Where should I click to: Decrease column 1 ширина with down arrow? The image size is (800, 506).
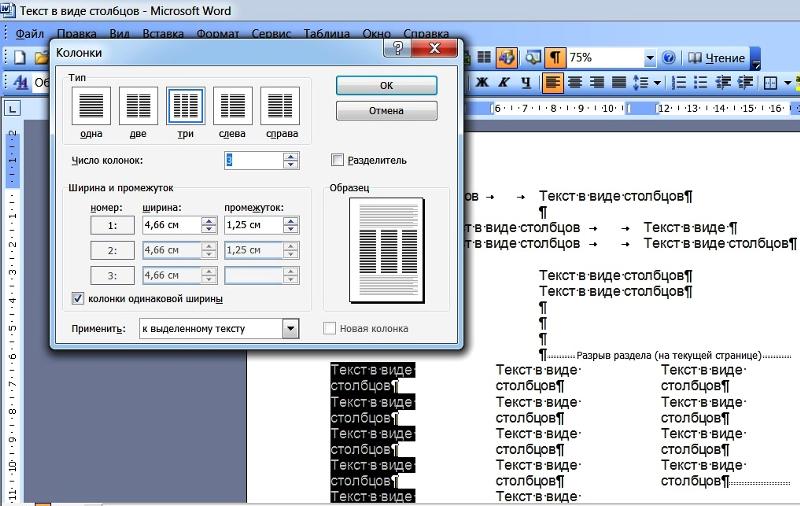[209, 229]
